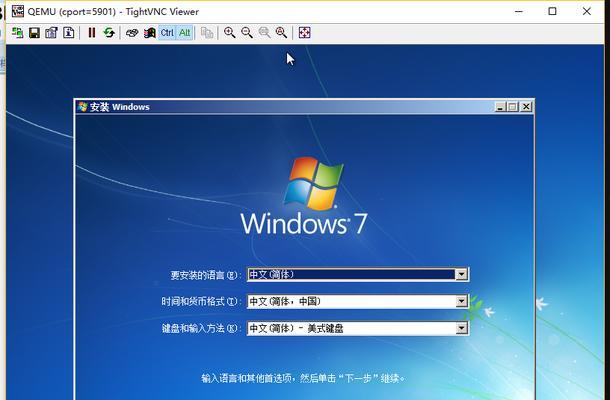Toggle the Alt key button
The width and height of the screenshot is (610, 400).
(185, 33)
